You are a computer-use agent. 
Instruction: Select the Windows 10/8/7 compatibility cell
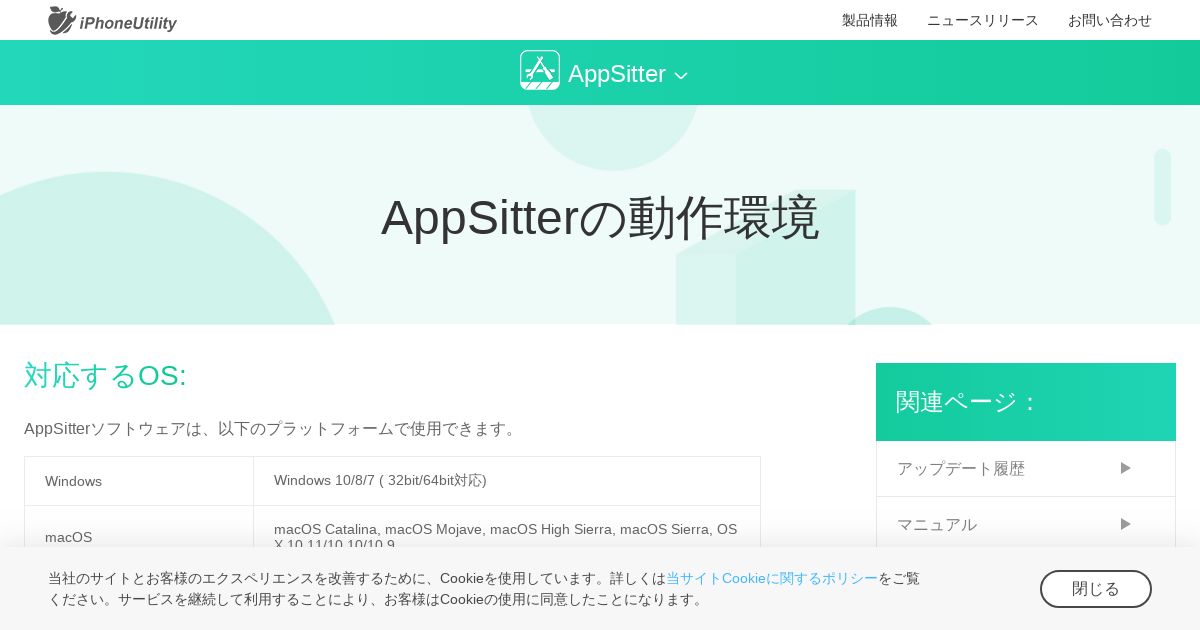point(507,481)
